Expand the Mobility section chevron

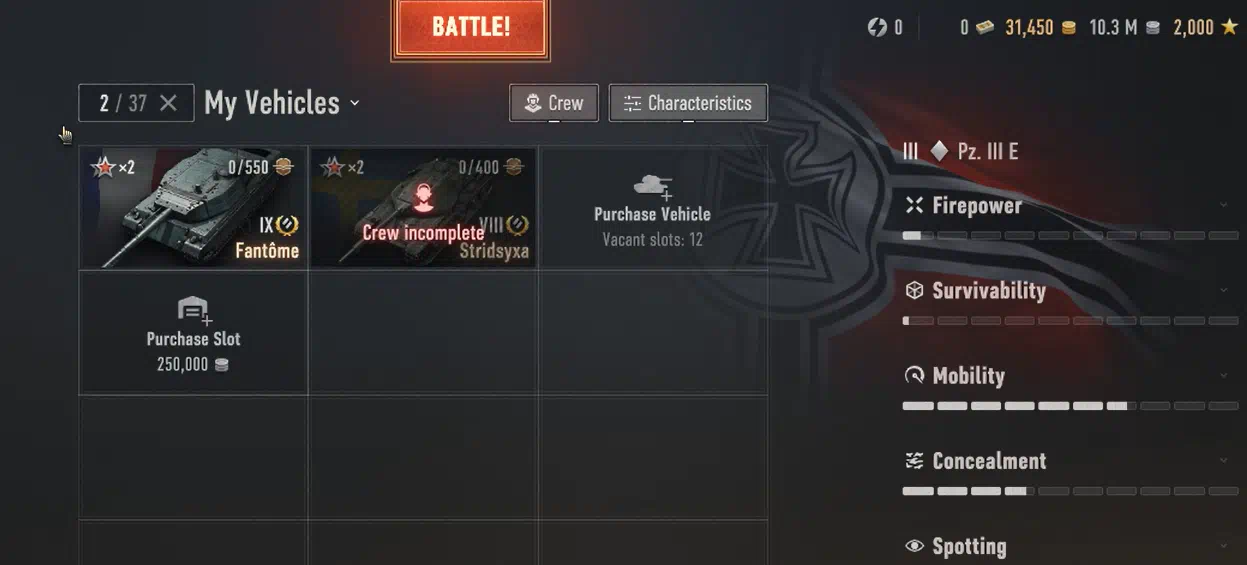tap(1224, 375)
